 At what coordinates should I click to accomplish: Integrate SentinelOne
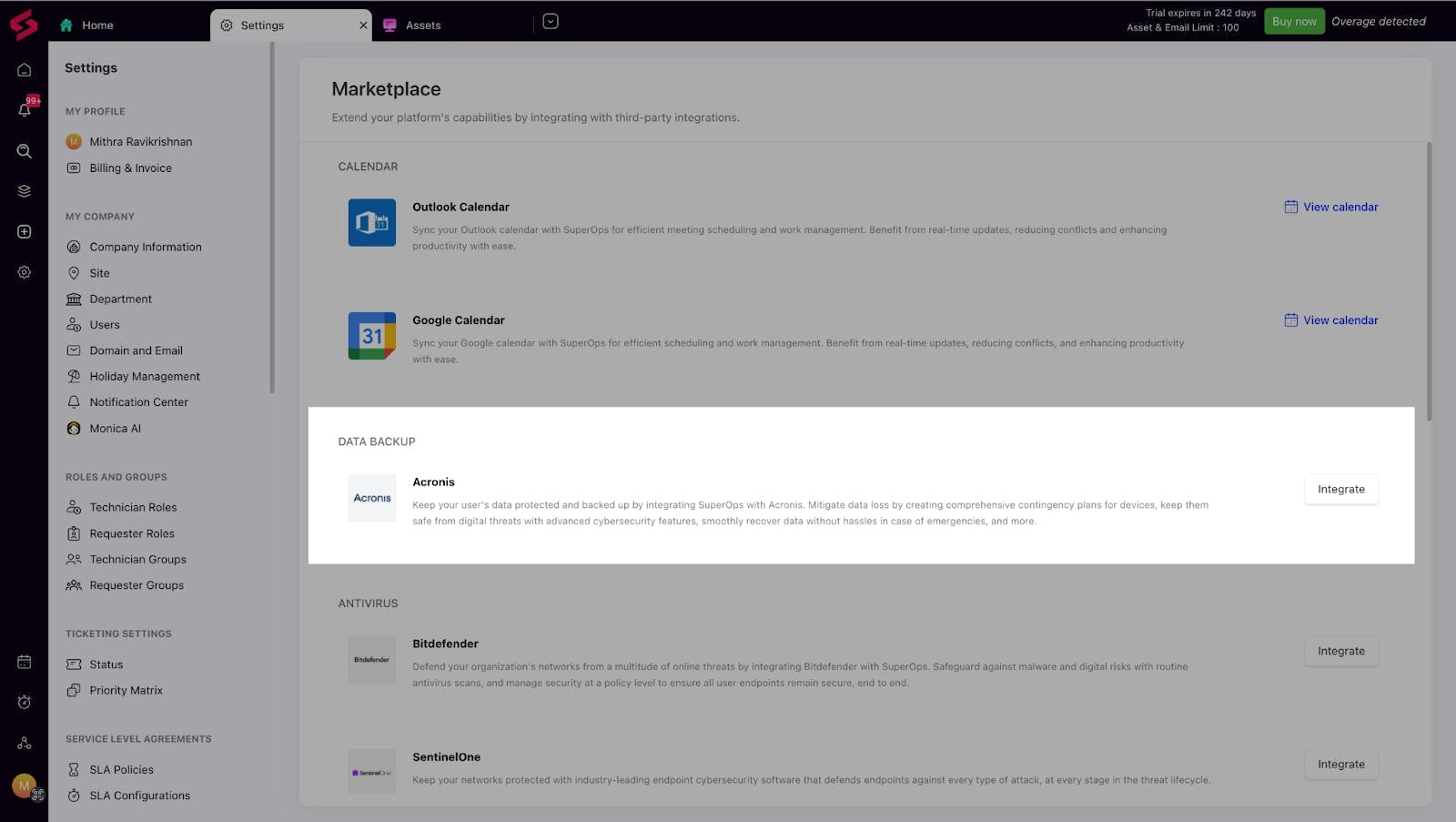[x=1341, y=765]
